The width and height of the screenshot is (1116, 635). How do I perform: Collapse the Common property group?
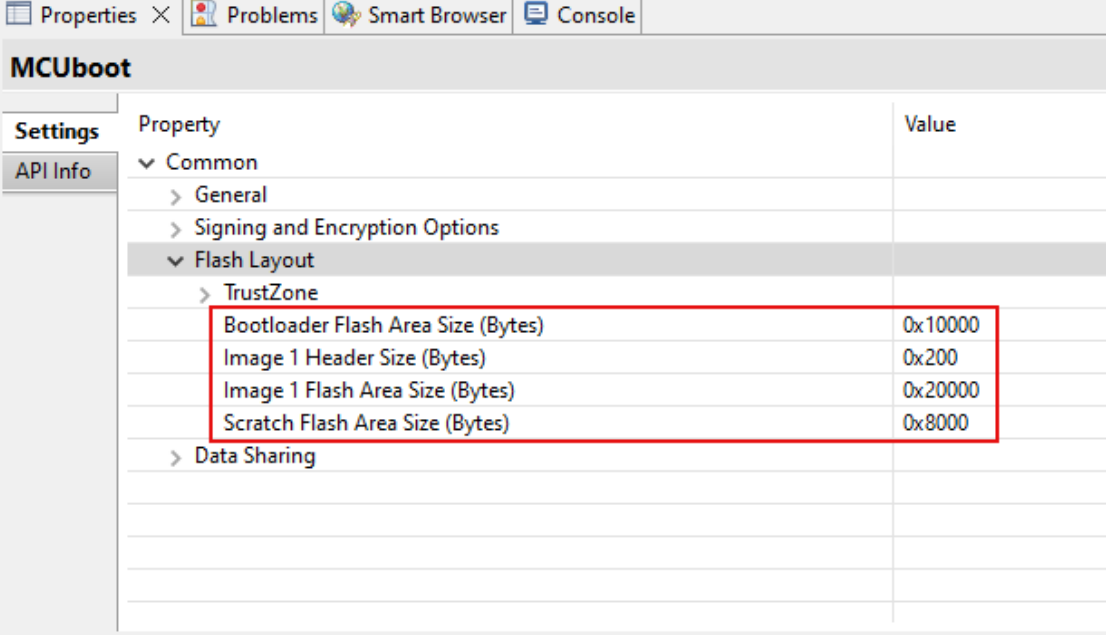click(x=146, y=162)
